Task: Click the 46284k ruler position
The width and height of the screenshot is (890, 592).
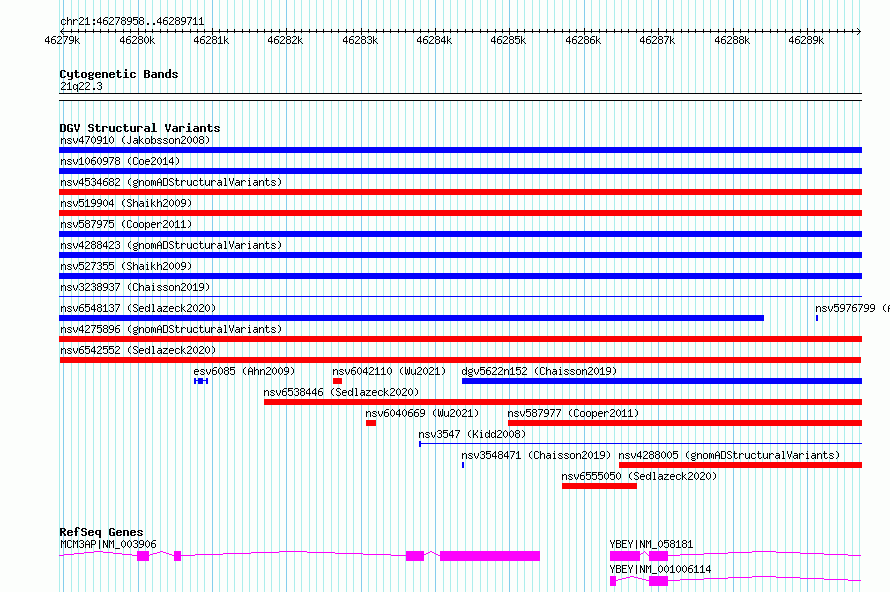Action: point(434,40)
